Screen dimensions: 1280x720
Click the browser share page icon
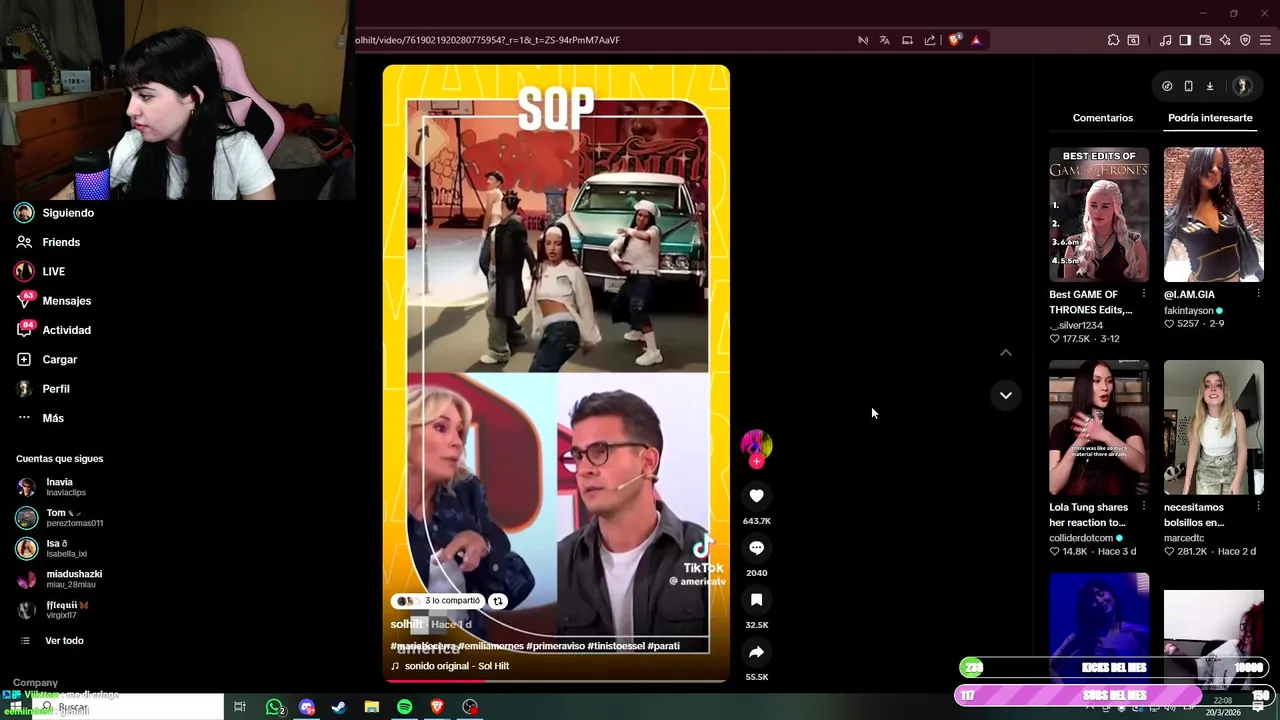pos(930,40)
